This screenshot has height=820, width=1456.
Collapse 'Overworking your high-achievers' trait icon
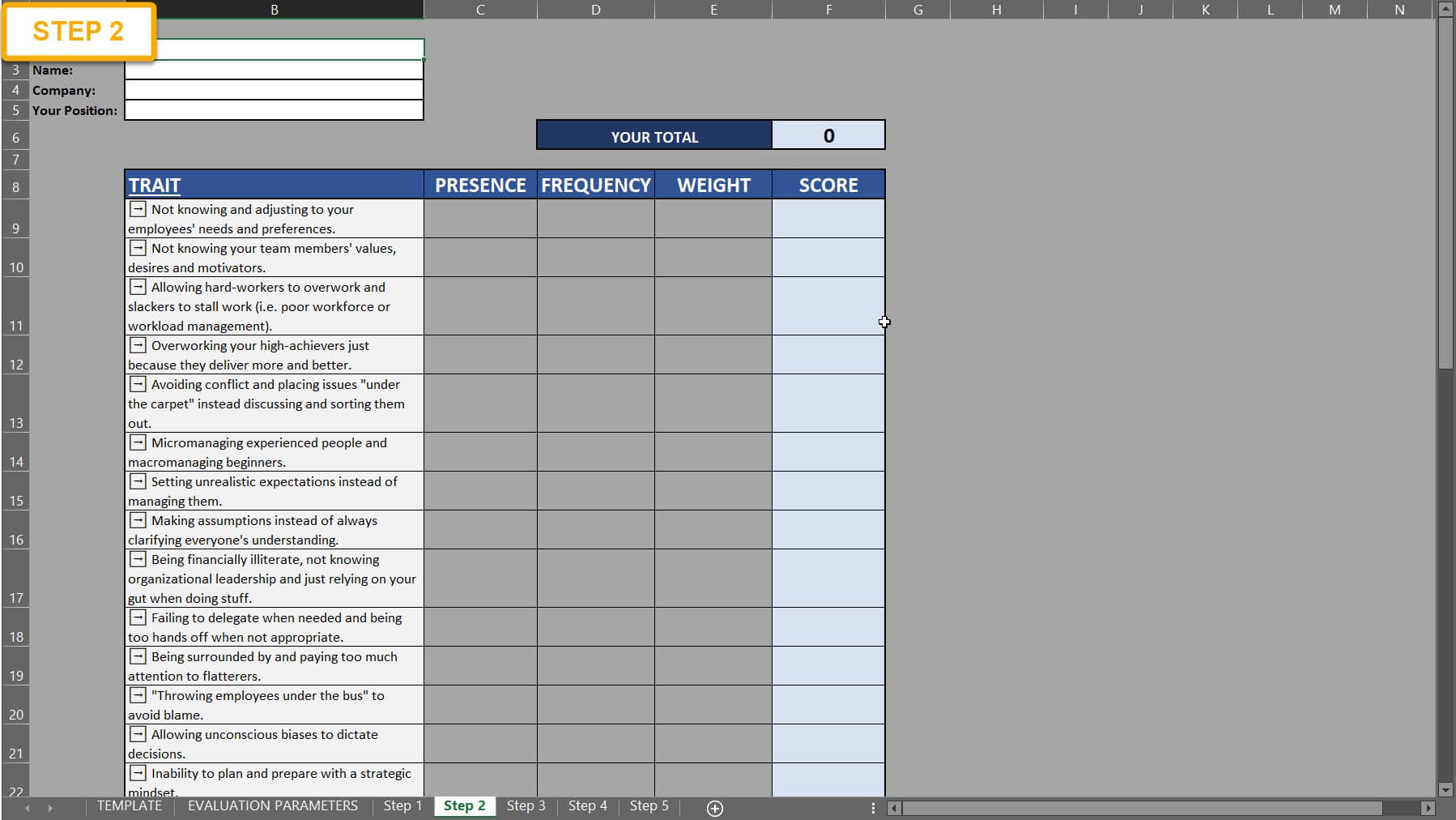pos(138,345)
